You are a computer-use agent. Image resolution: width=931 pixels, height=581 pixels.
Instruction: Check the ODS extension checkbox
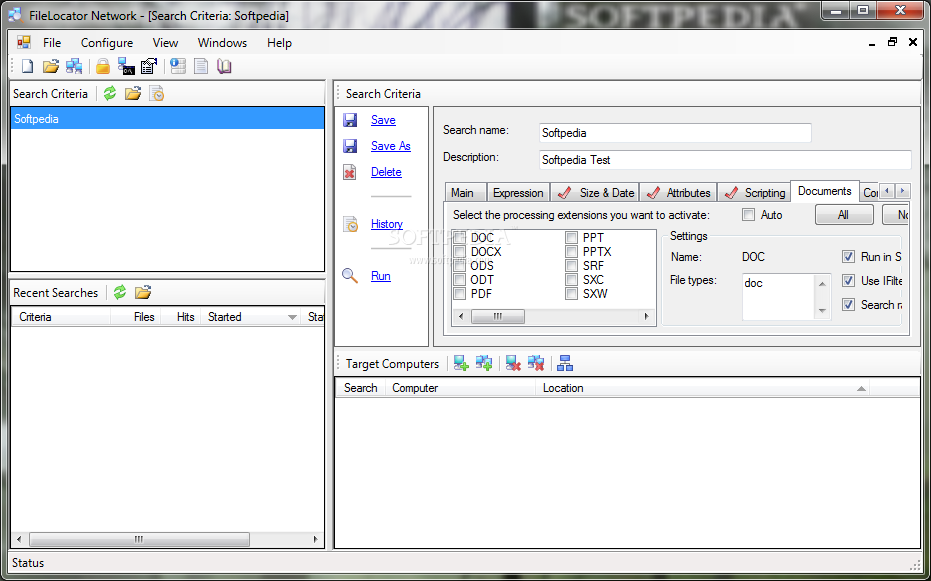pos(459,266)
